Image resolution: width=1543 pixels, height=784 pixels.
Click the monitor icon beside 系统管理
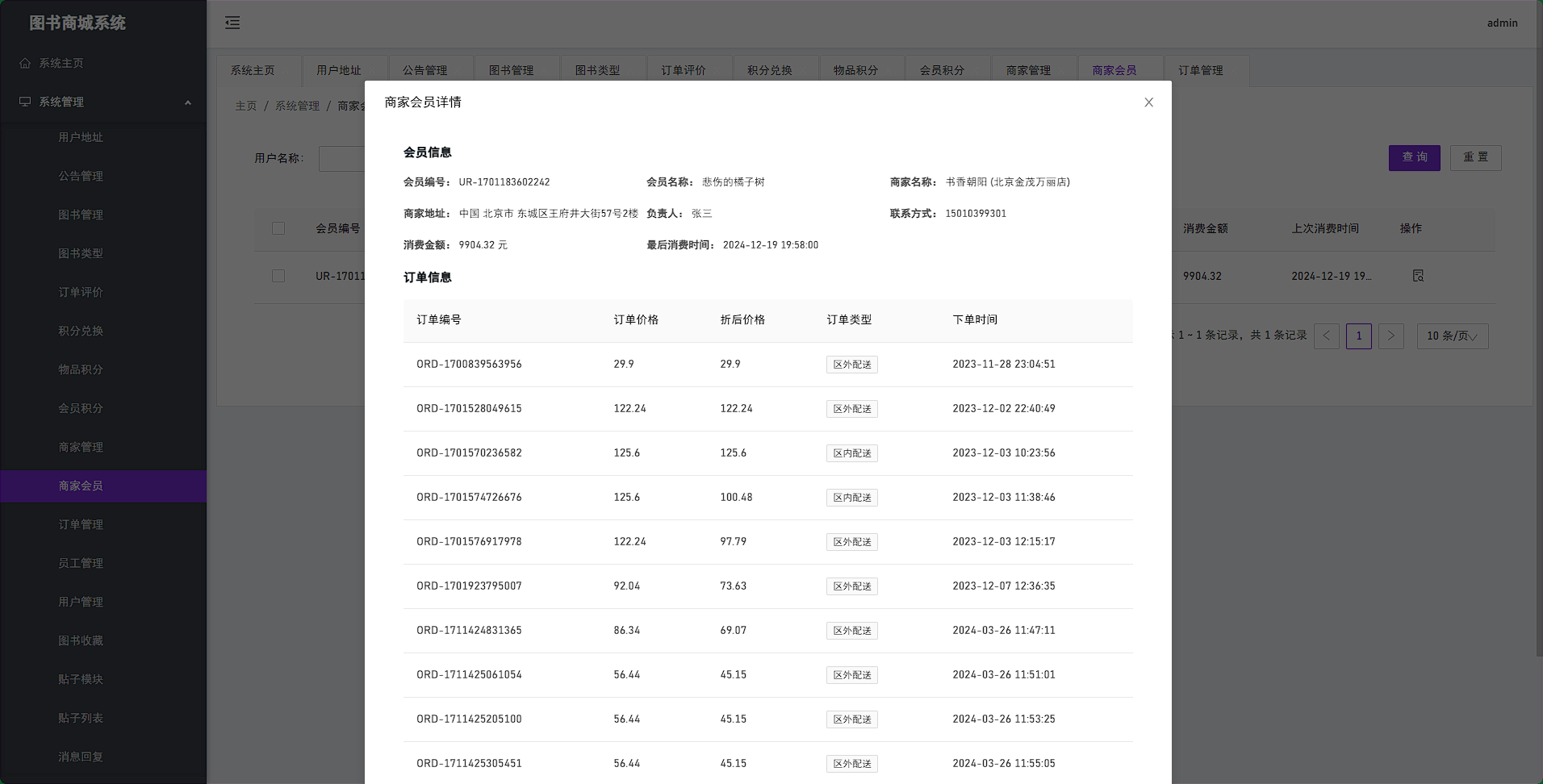[x=23, y=102]
